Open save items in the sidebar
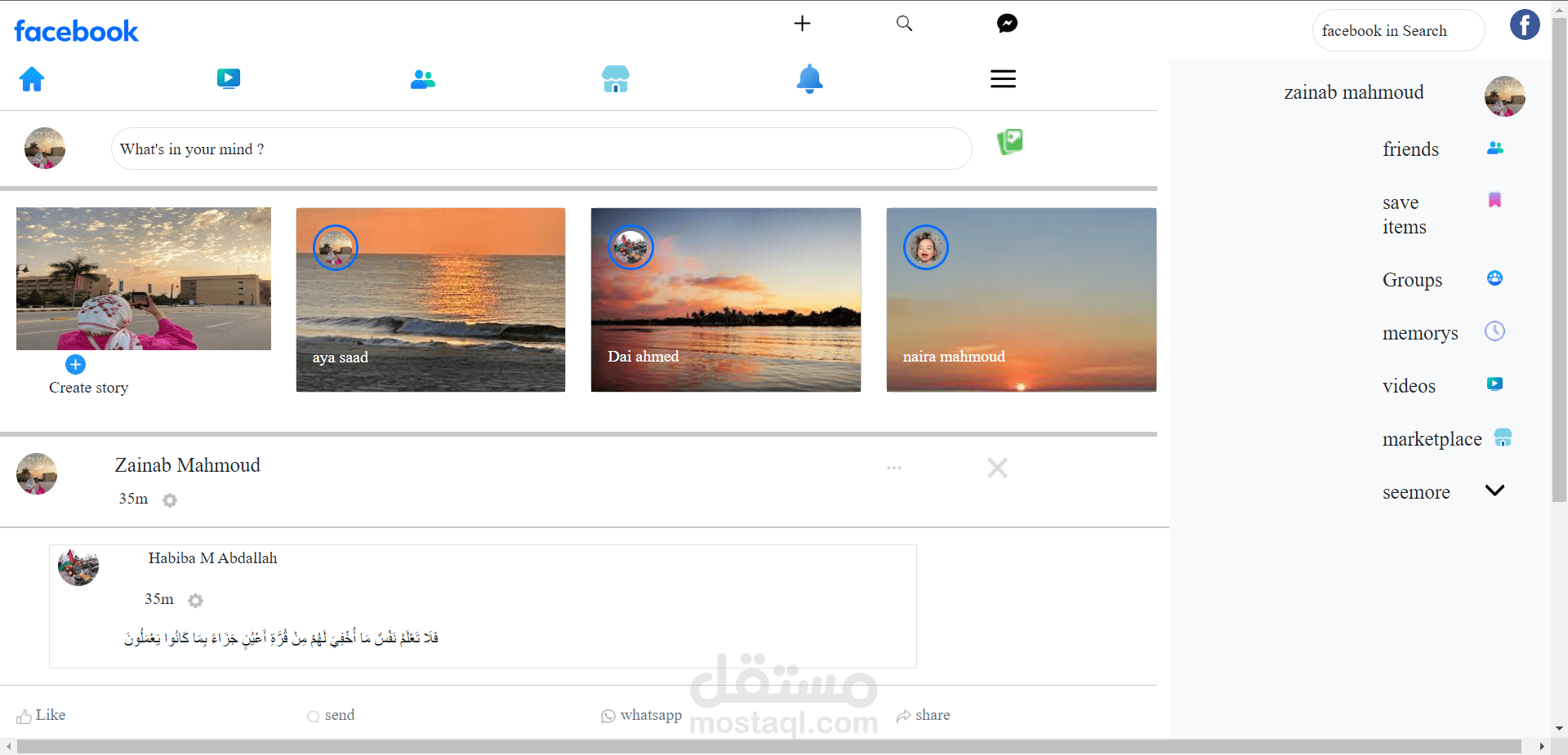Image resolution: width=1568 pixels, height=755 pixels. 1405,215
